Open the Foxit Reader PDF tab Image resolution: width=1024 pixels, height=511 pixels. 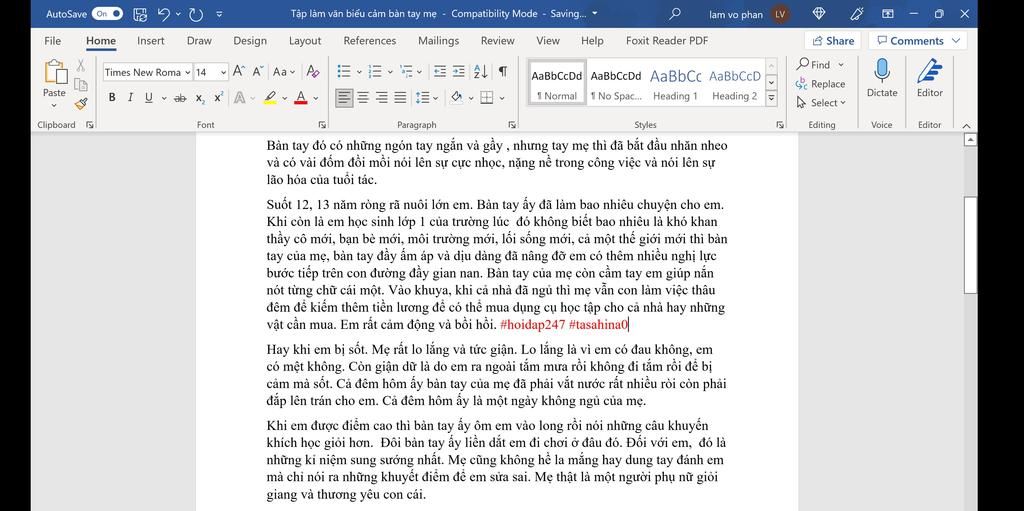pos(667,41)
